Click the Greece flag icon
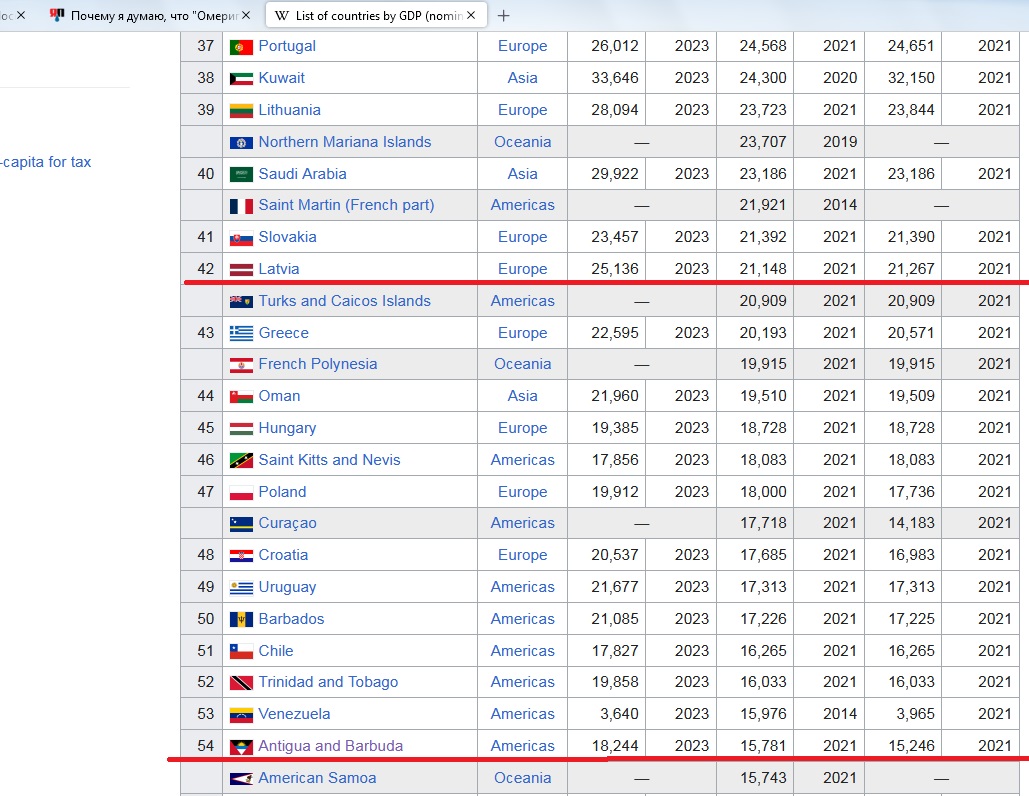The width and height of the screenshot is (1029, 796). click(x=241, y=333)
